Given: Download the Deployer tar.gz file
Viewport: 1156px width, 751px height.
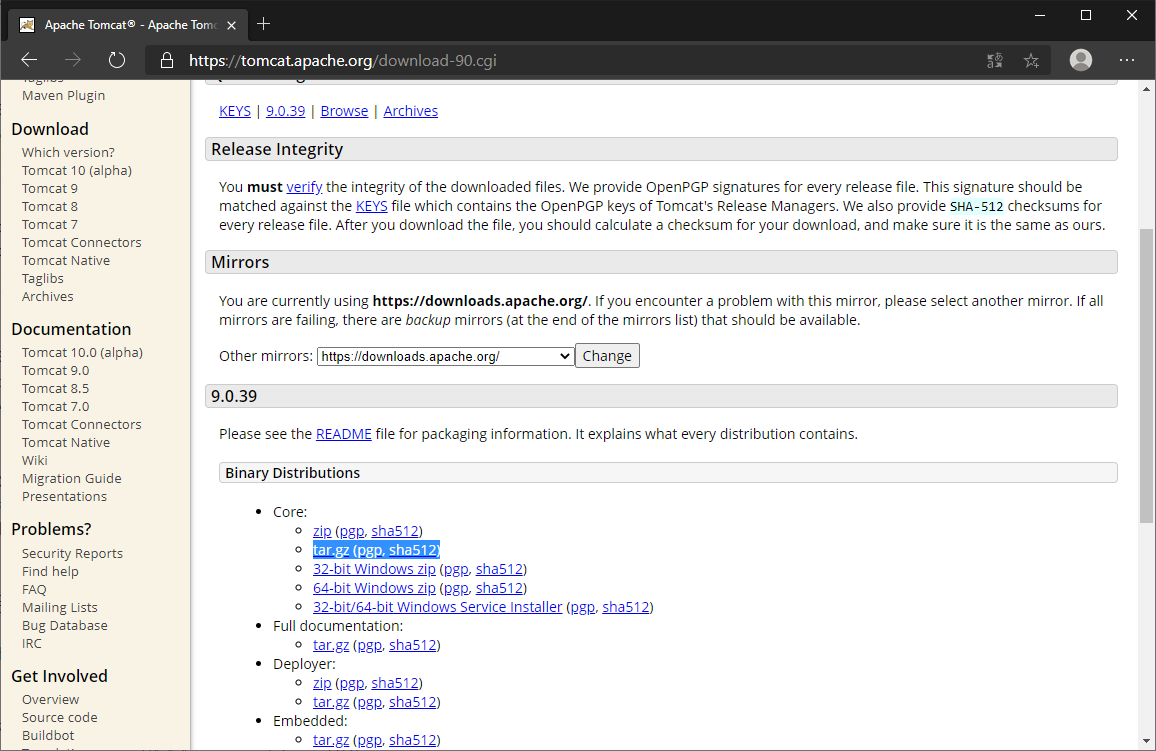Looking at the screenshot, I should (331, 702).
